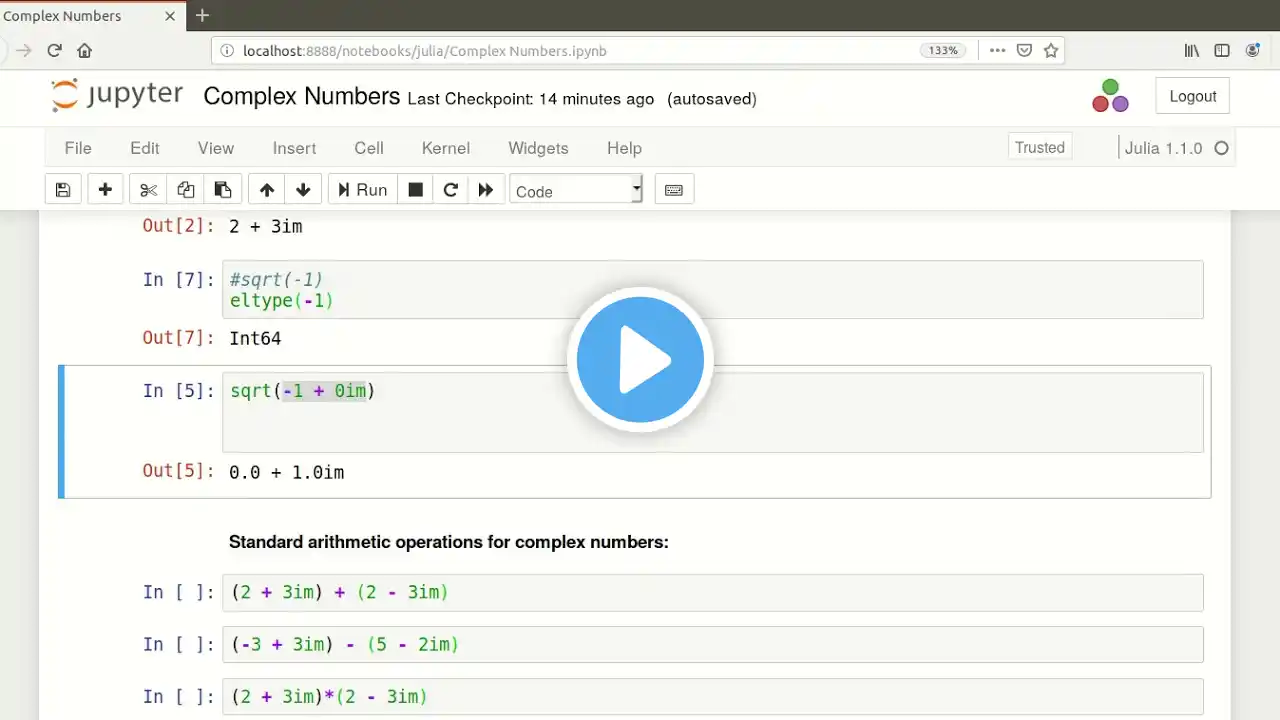Open the cell type Code dropdown
This screenshot has width=1280, height=720.
(576, 190)
